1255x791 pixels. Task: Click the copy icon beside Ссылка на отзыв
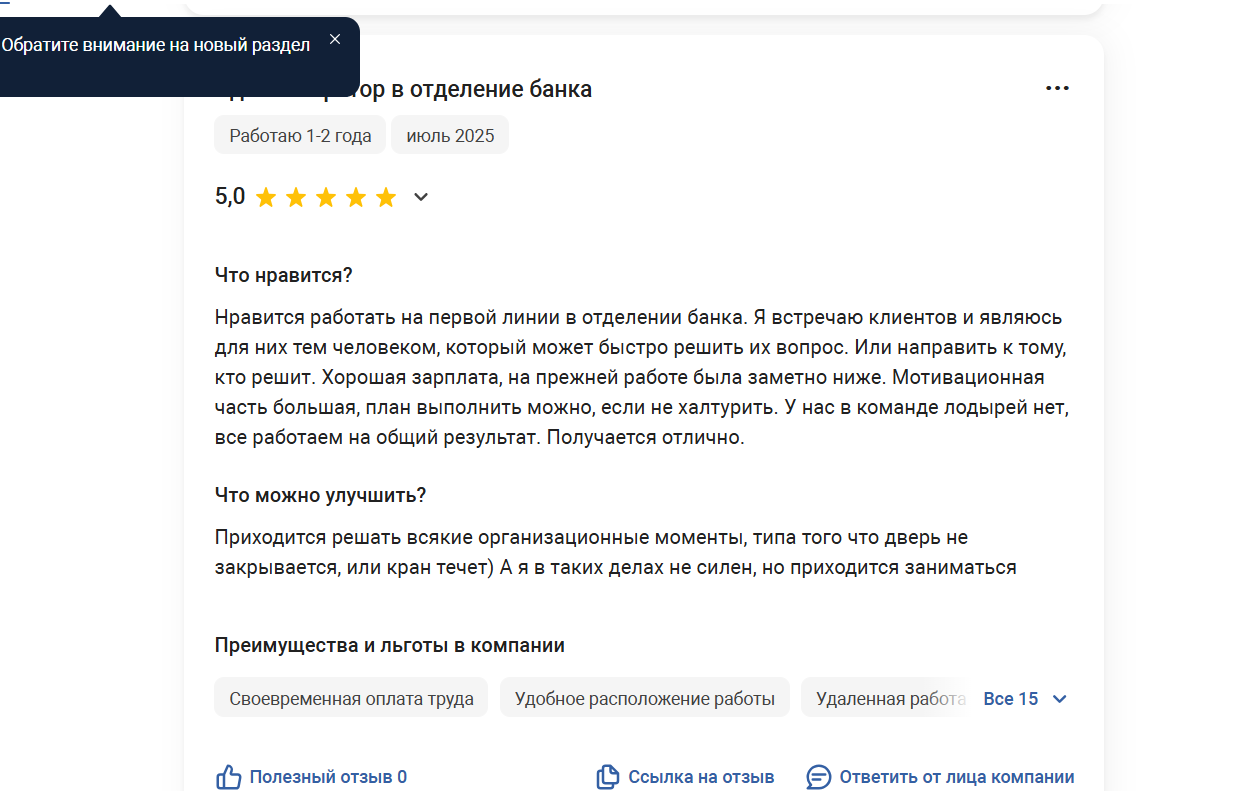point(608,777)
